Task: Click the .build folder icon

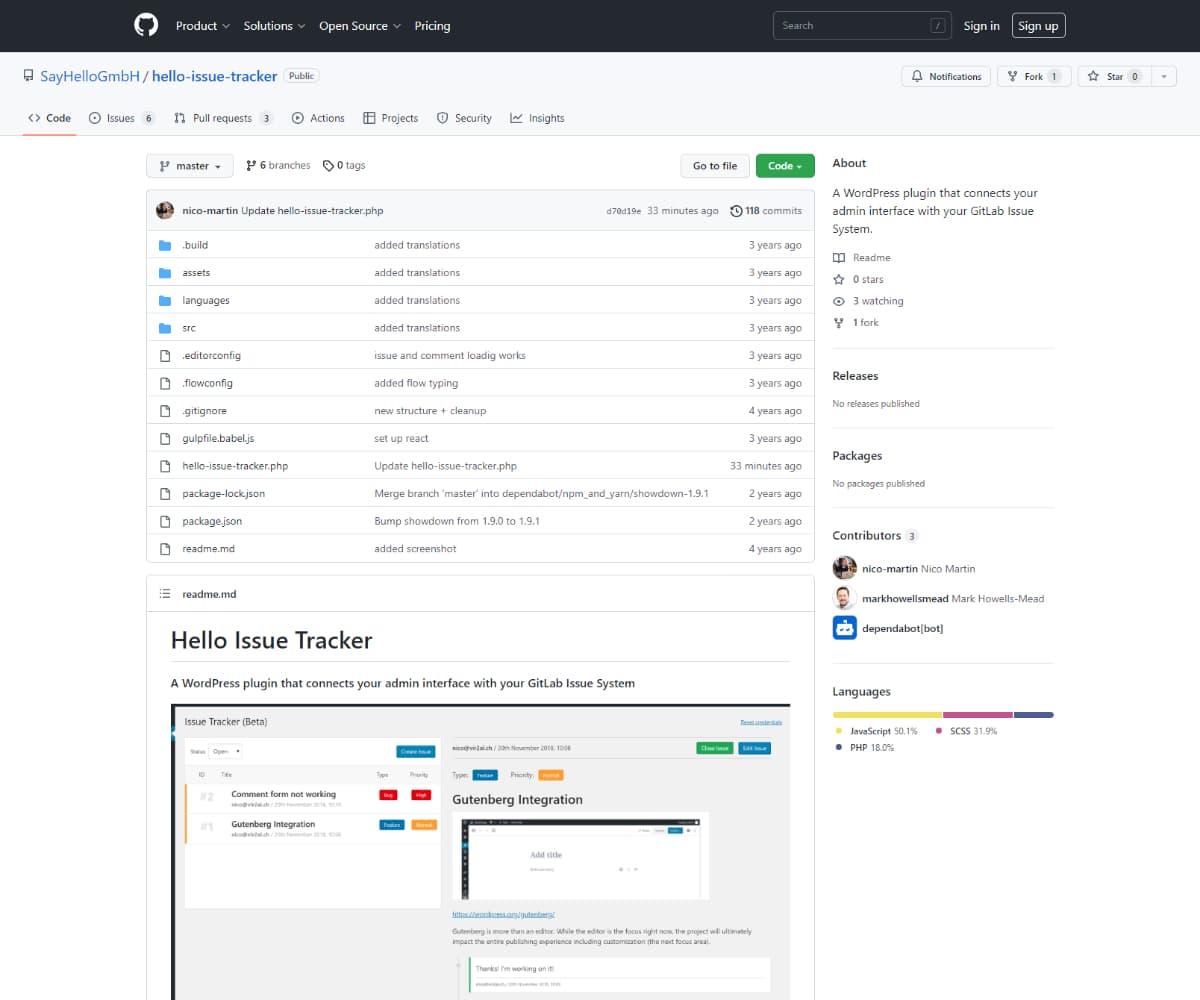Action: tap(166, 245)
